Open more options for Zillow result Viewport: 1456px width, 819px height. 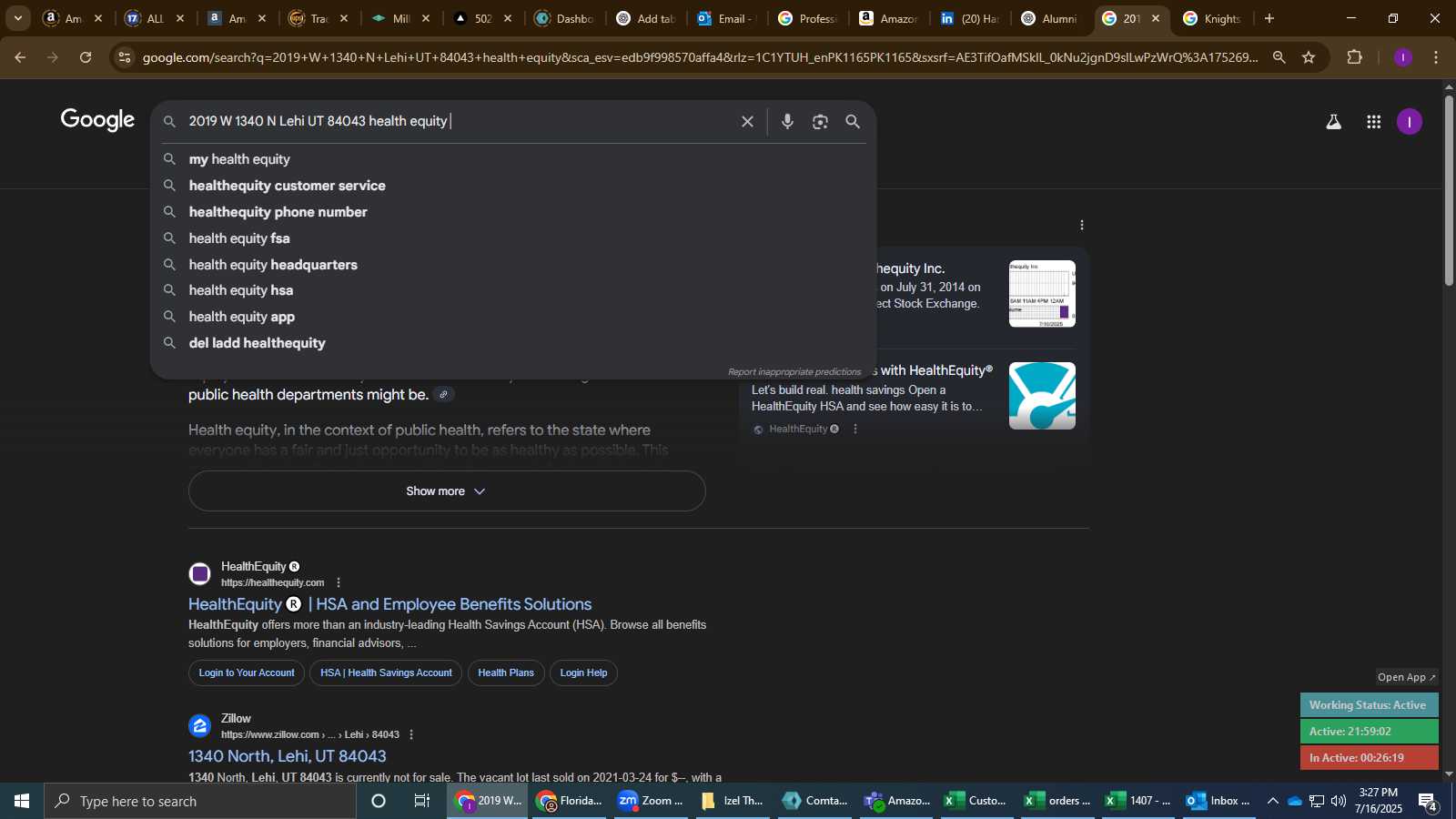(411, 734)
